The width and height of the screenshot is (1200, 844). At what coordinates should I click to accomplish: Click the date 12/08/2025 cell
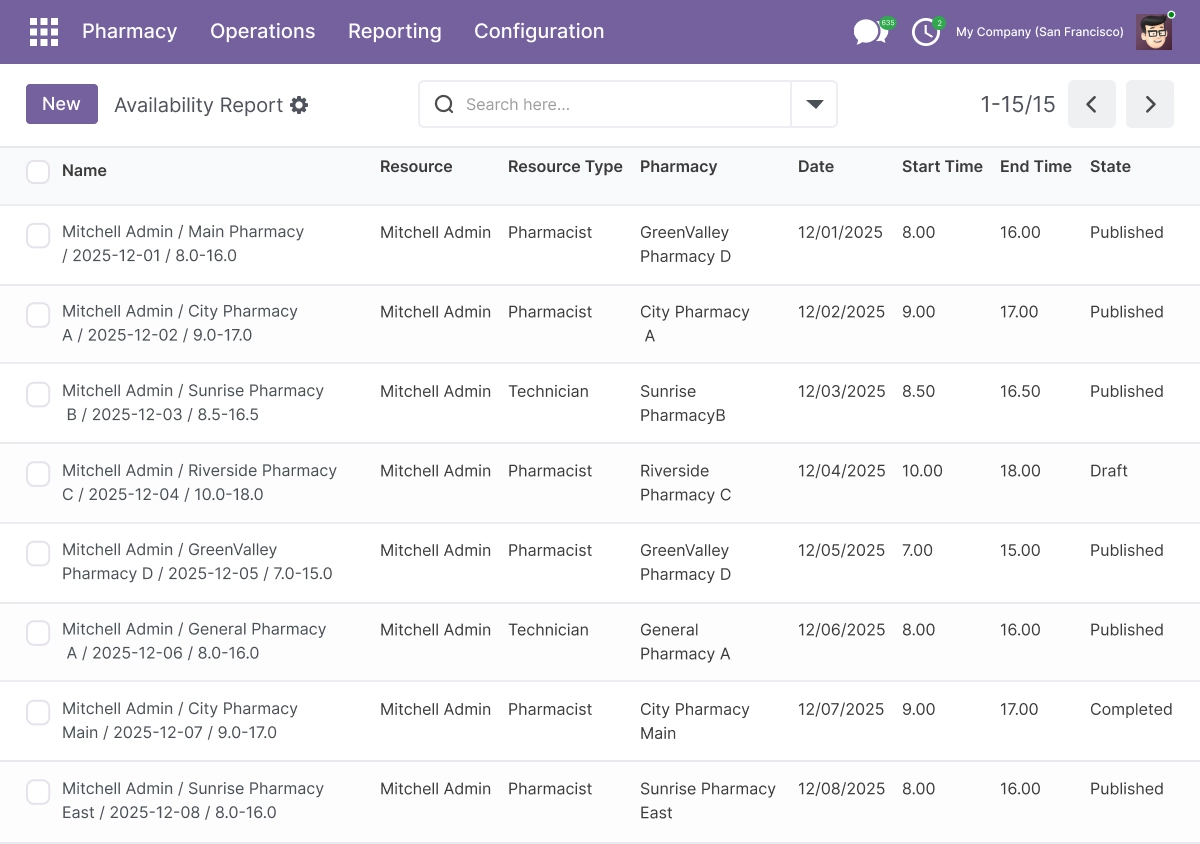point(842,789)
